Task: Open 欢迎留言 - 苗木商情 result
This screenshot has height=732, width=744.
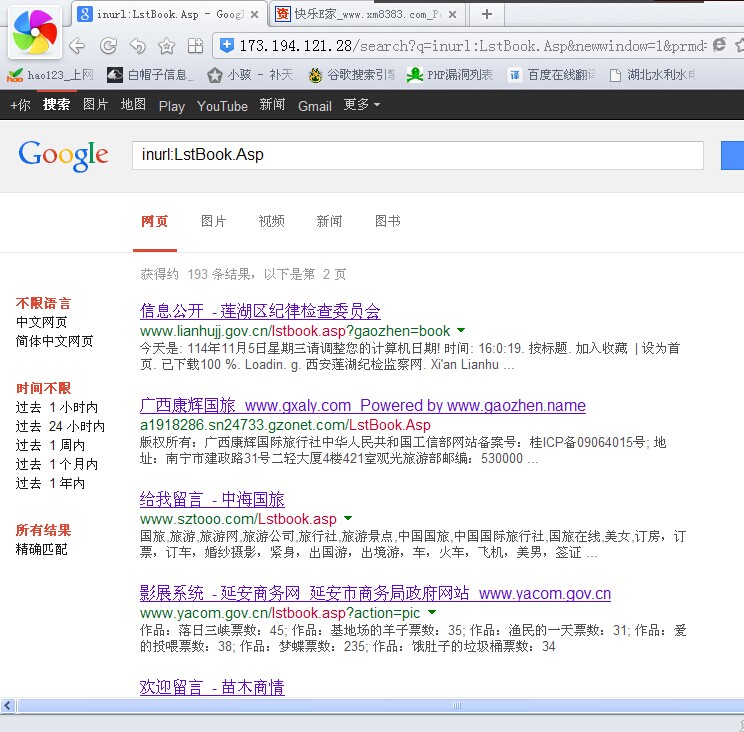Action: pyautogui.click(x=212, y=687)
